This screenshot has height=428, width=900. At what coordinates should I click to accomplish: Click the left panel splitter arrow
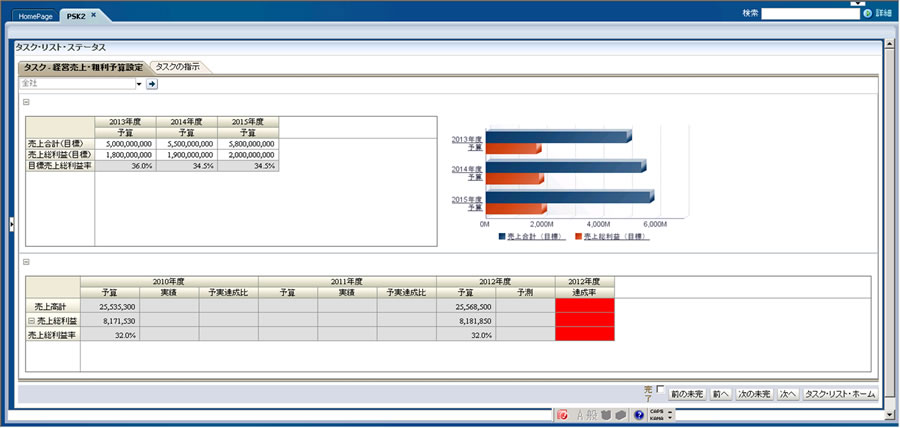tap(12, 225)
